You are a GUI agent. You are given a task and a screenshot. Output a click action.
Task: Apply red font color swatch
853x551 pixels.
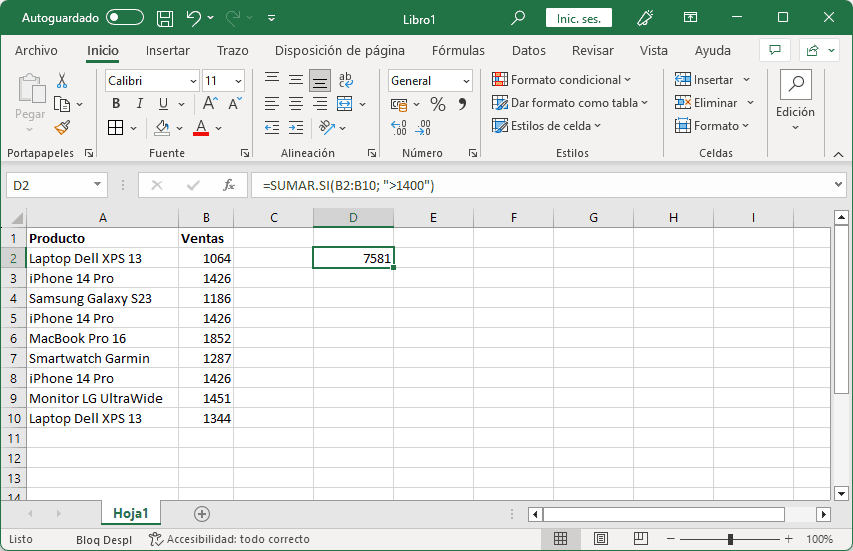[201, 128]
